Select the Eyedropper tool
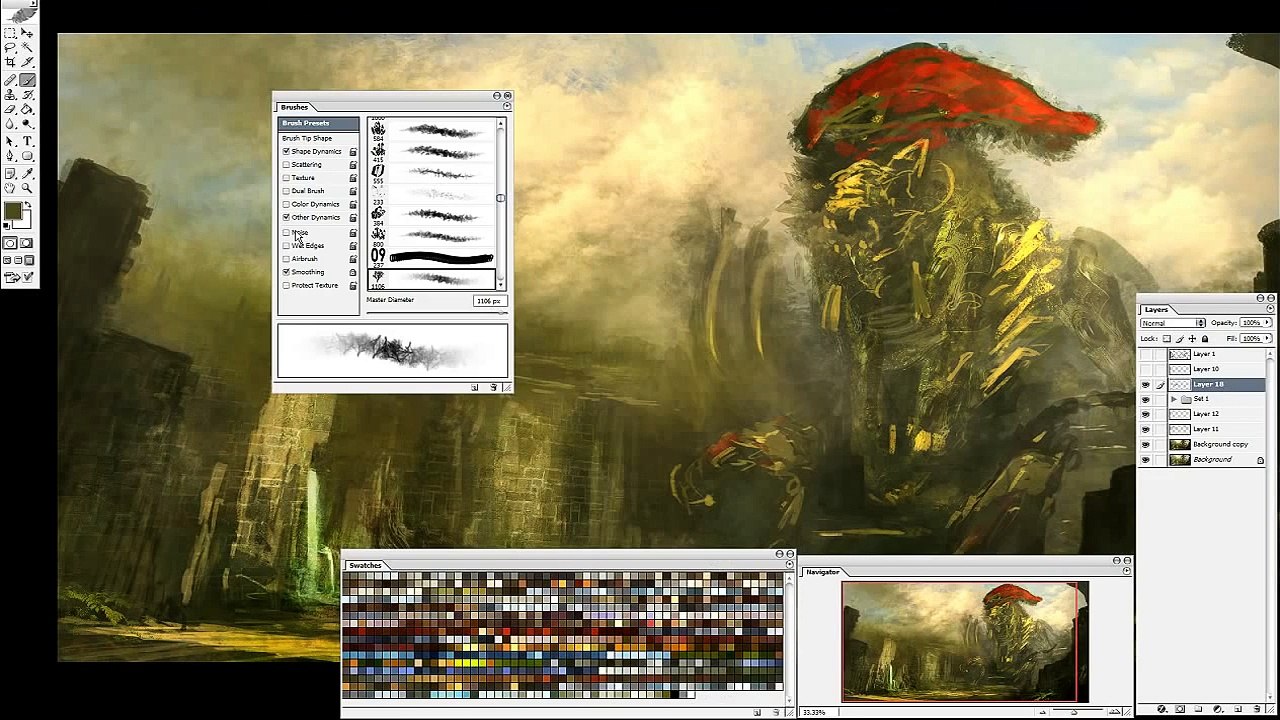 (x=27, y=173)
